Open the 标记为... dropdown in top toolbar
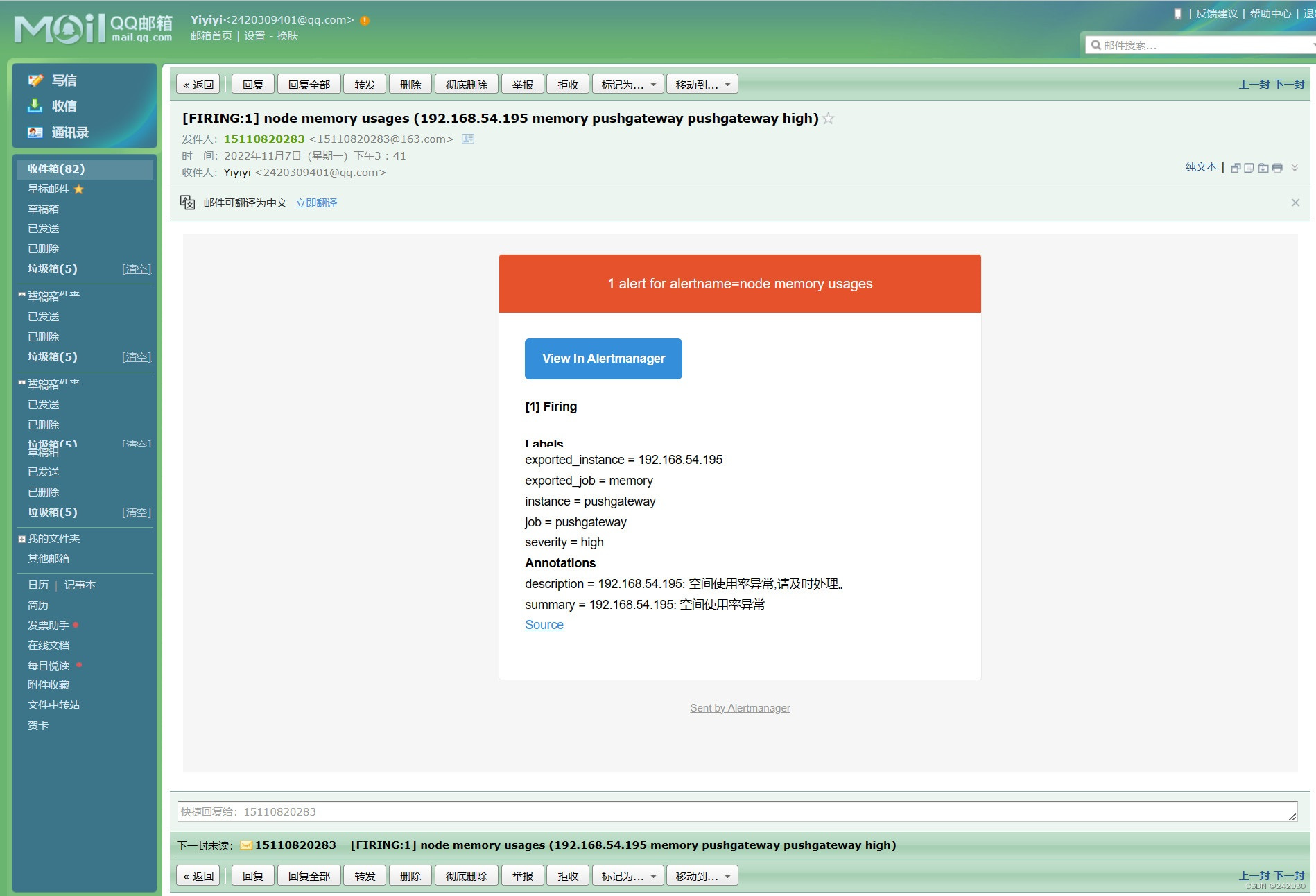1316x896 pixels. (628, 85)
